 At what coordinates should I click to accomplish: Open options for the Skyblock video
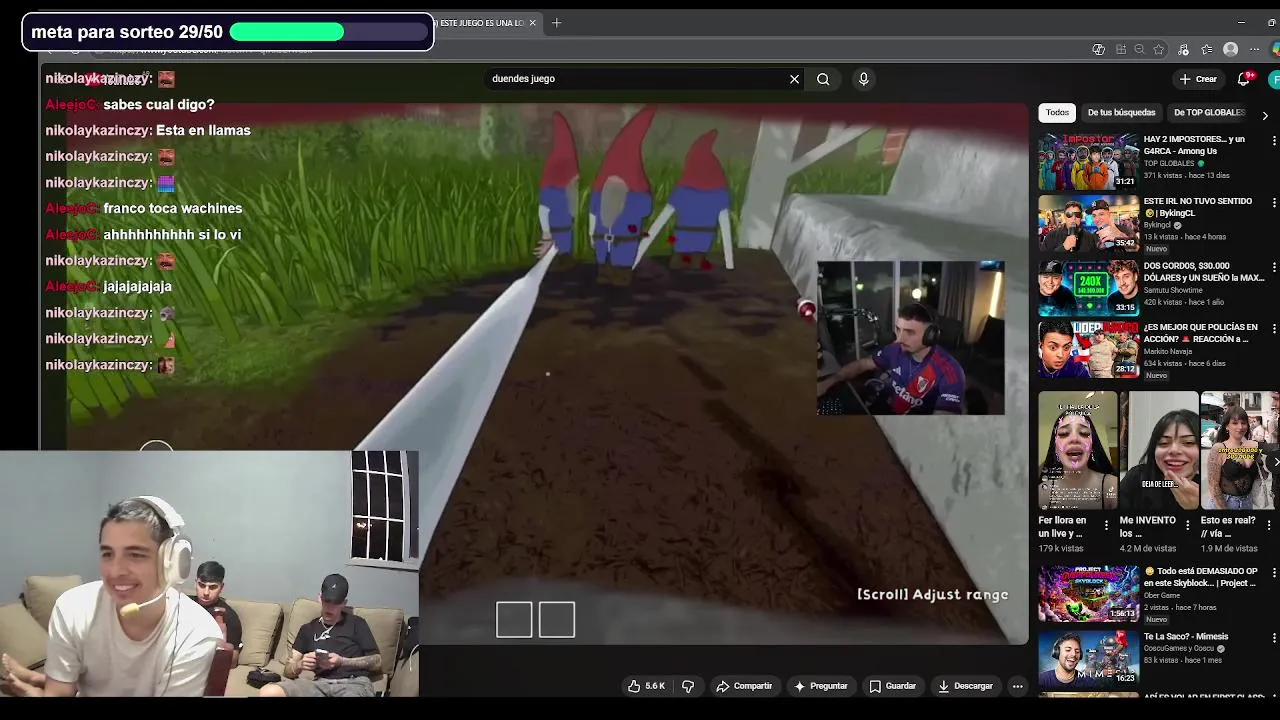1274,573
